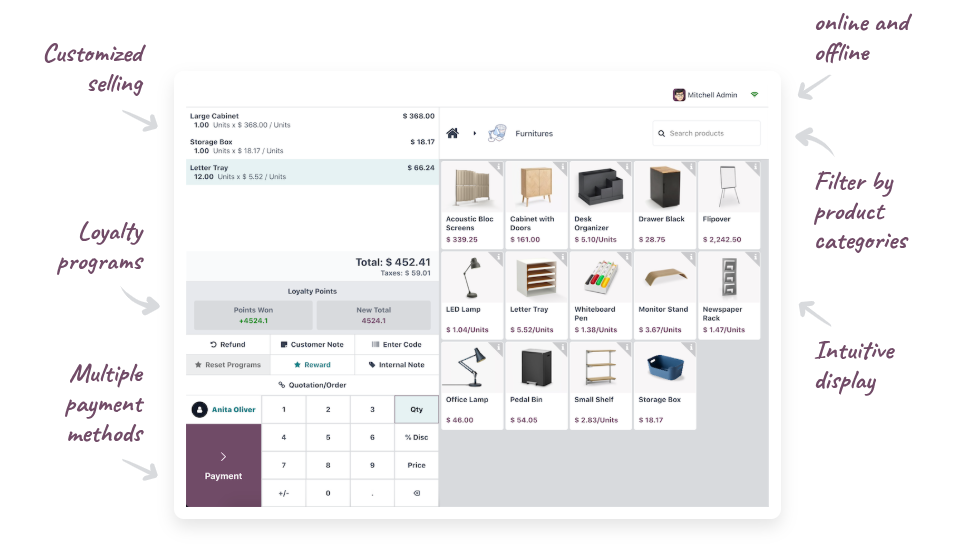Tap numpad key 6
This screenshot has width=957, height=559.
click(372, 438)
